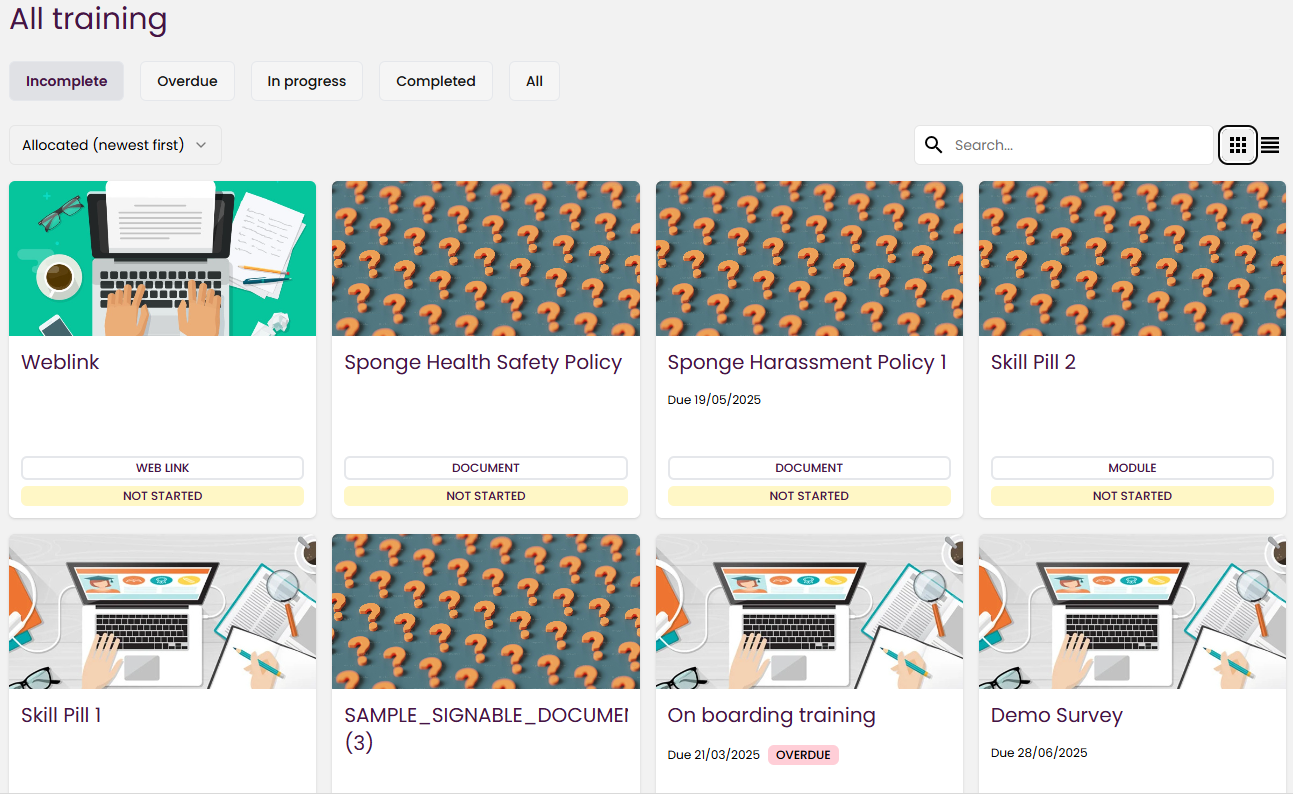Open the Demo Survey thumbnail image
The width and height of the screenshot is (1293, 794).
(1132, 611)
